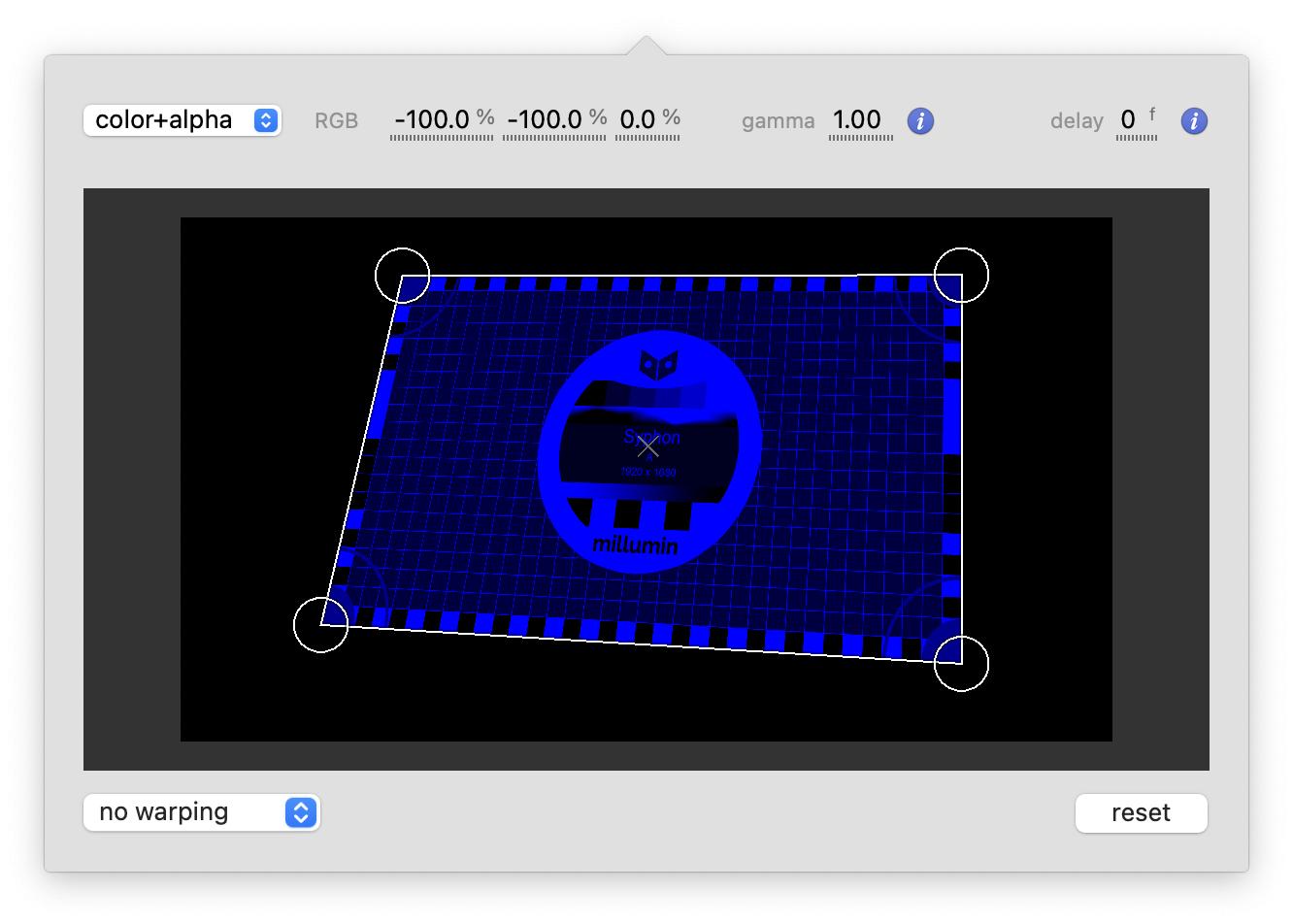Open the color+alpha mode dropdown

pos(182,120)
